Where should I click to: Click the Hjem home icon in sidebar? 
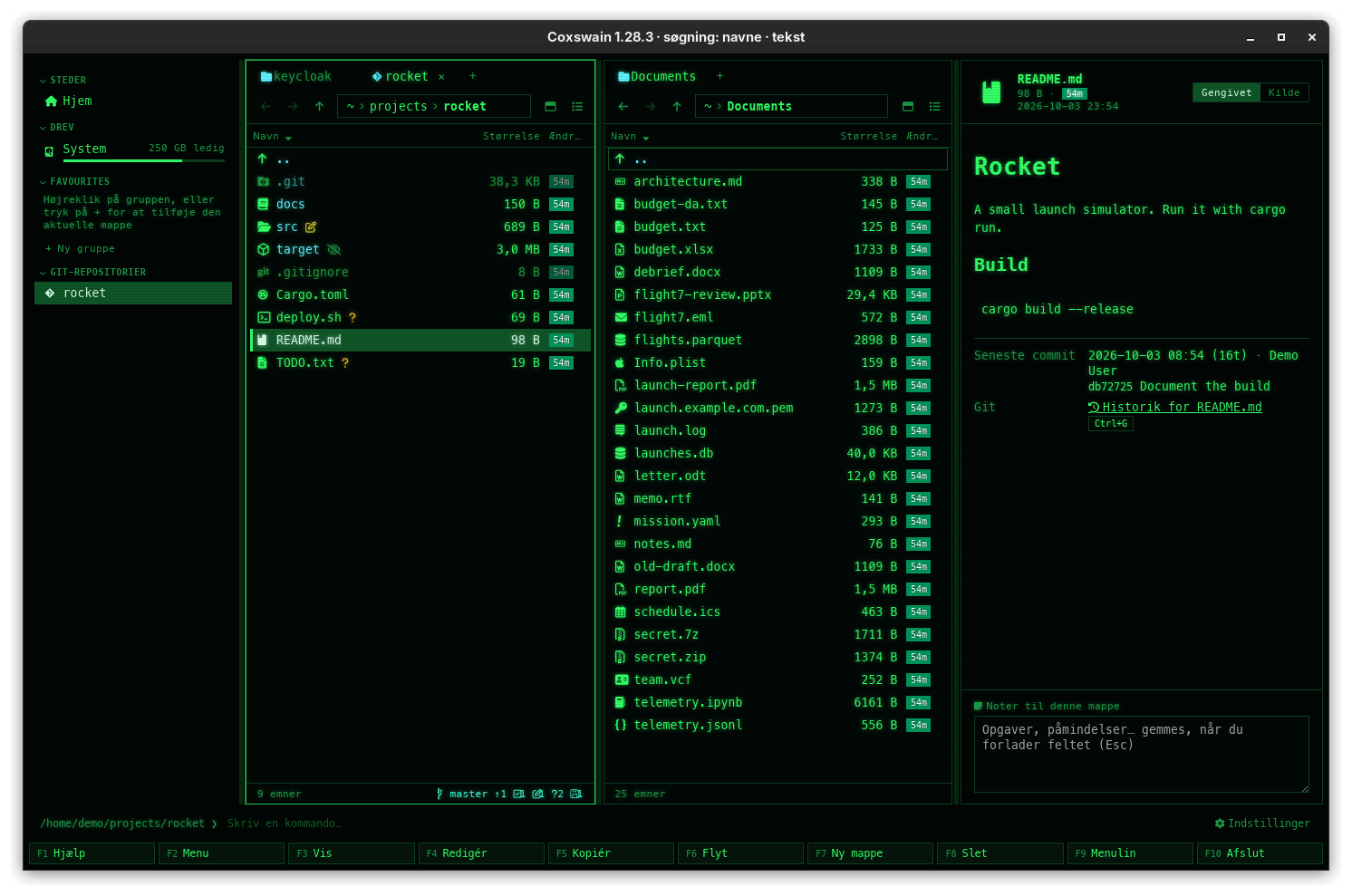[51, 101]
